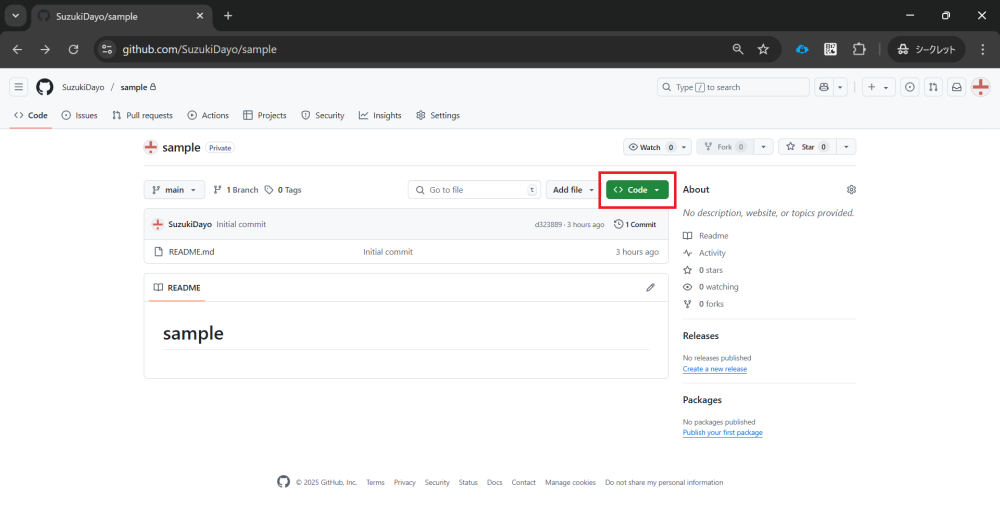Viewport: 1000px width, 525px height.
Task: Click the SuzukiDayo owner link in breadcrumb
Action: (83, 87)
